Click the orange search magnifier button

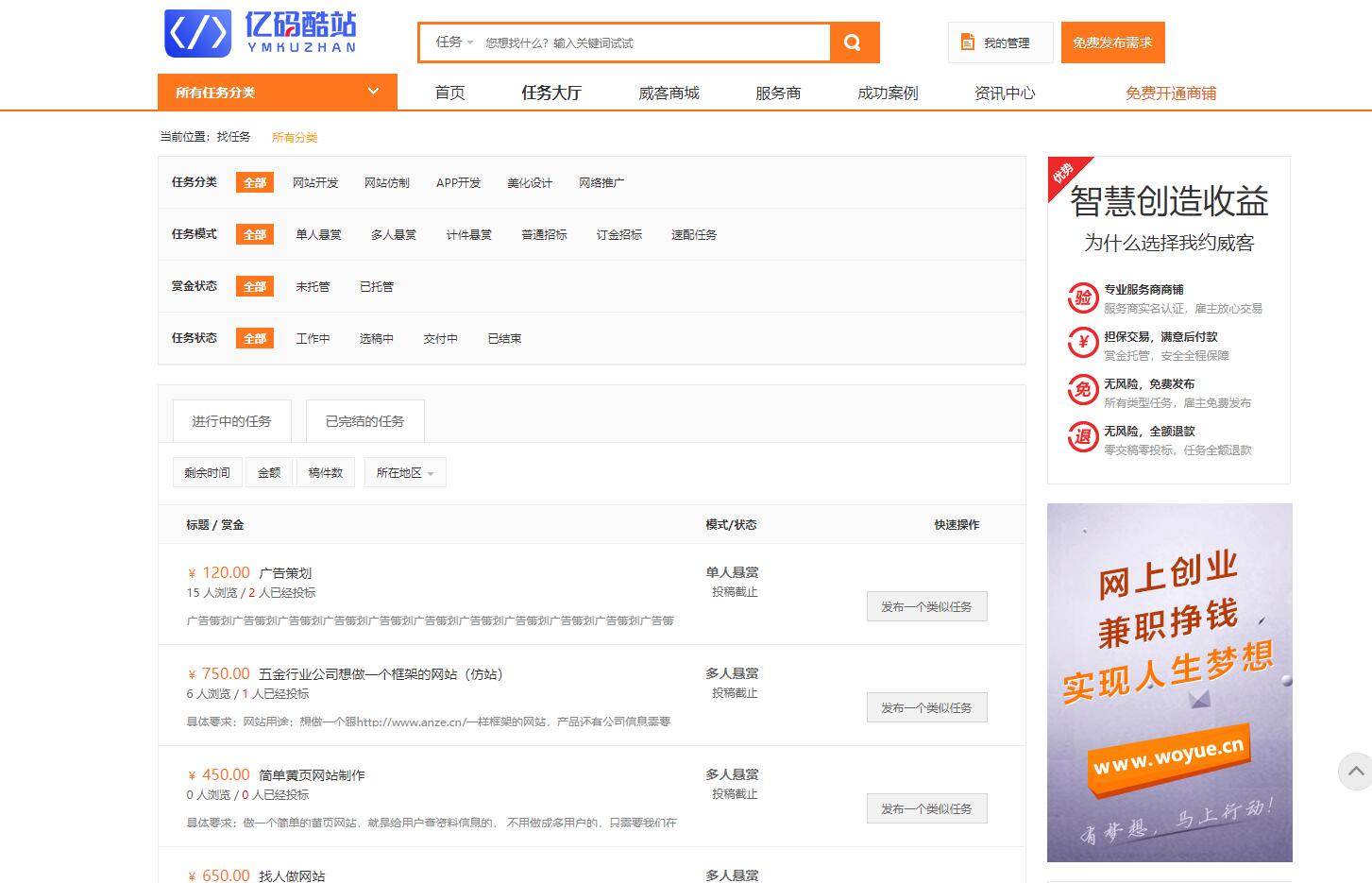(854, 42)
